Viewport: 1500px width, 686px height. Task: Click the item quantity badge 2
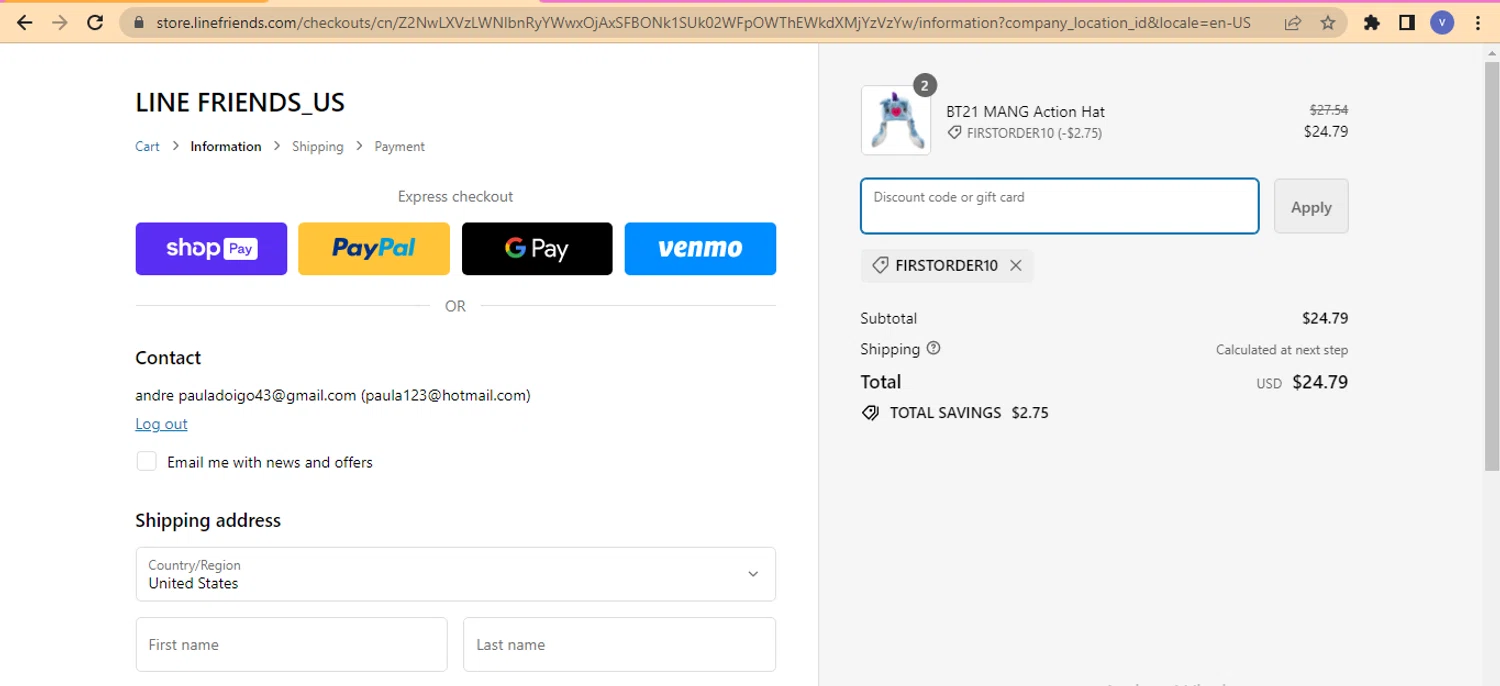coord(924,86)
